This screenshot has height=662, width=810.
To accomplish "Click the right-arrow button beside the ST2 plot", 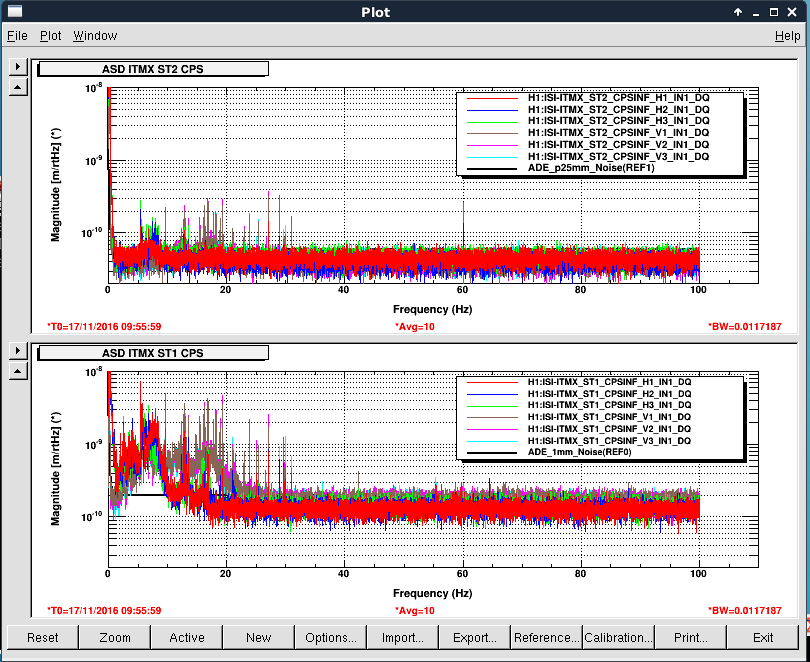I will pos(17,67).
